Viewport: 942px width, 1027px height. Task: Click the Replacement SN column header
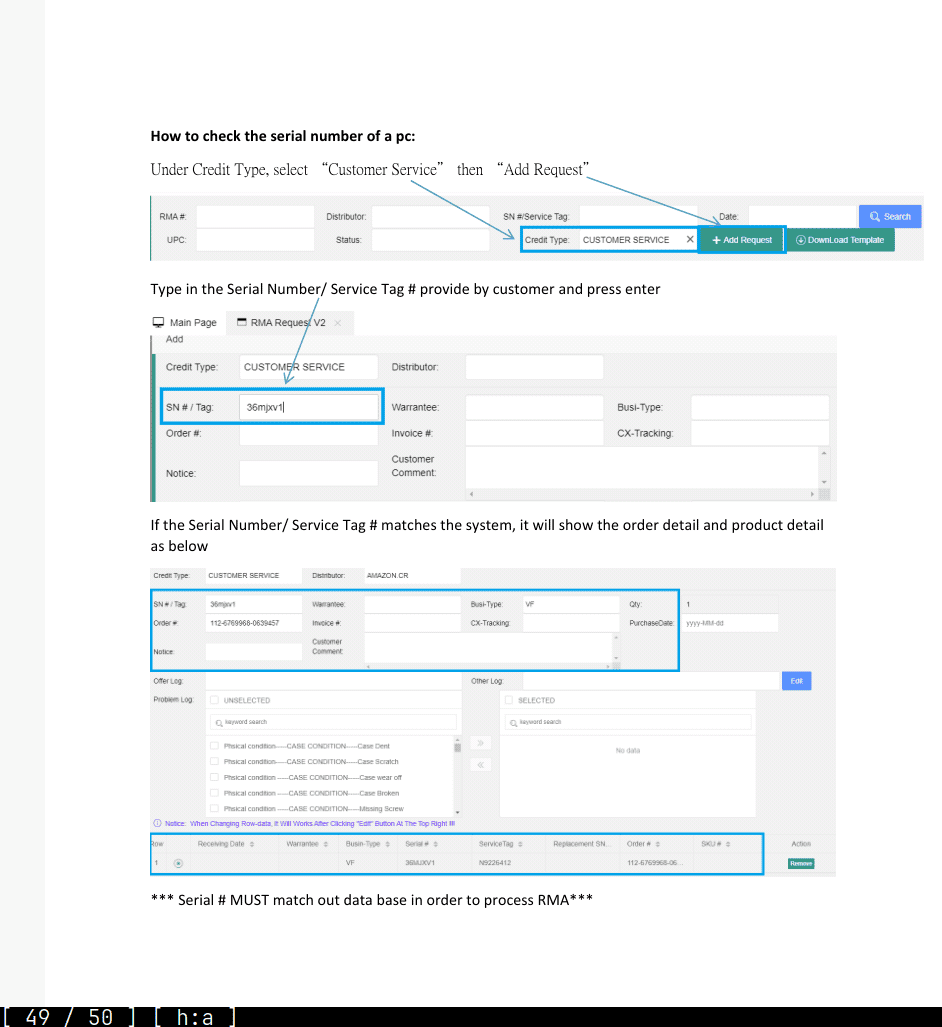pyautogui.click(x=582, y=844)
